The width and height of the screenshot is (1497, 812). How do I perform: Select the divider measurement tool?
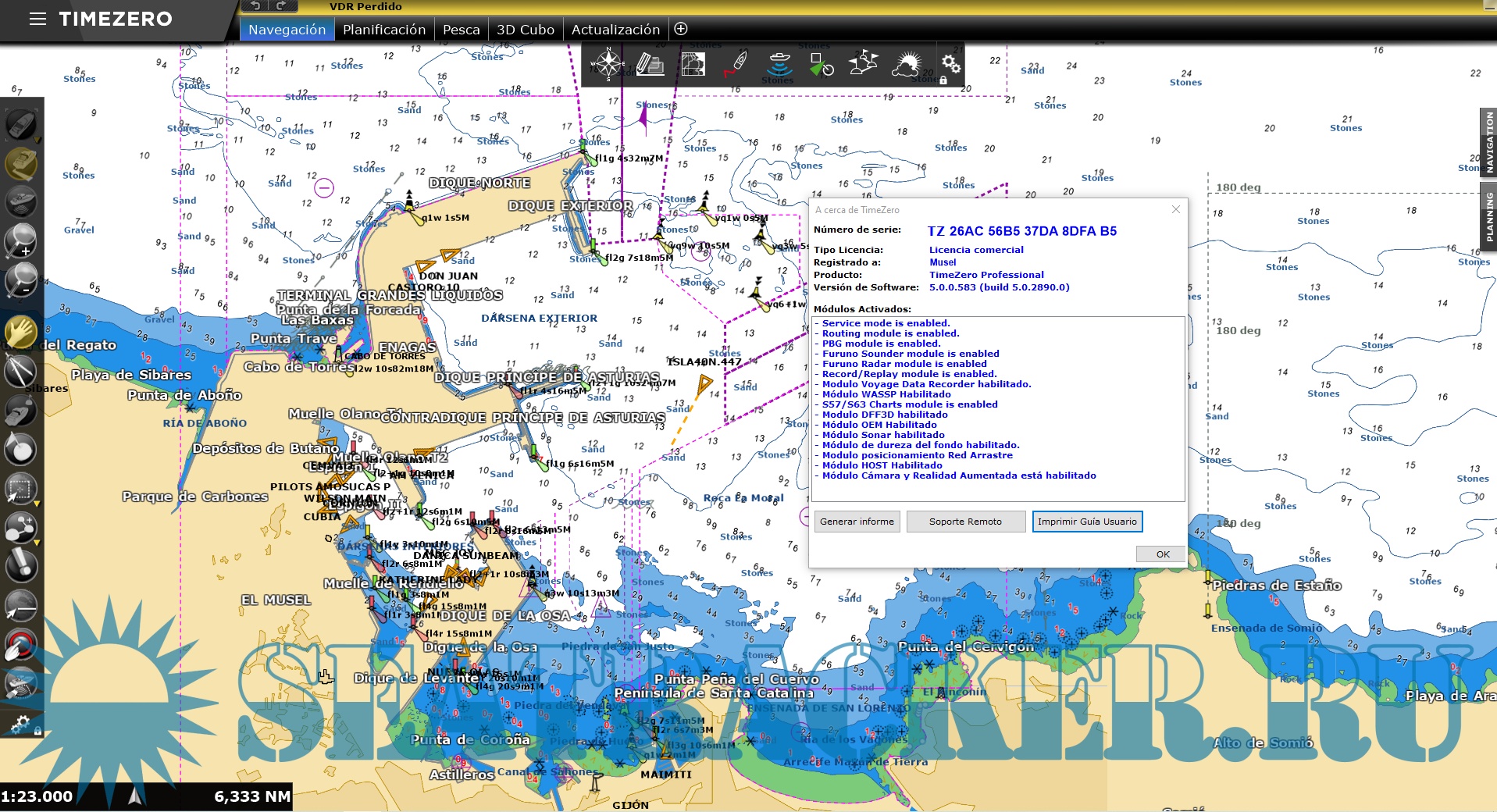pyautogui.click(x=20, y=371)
